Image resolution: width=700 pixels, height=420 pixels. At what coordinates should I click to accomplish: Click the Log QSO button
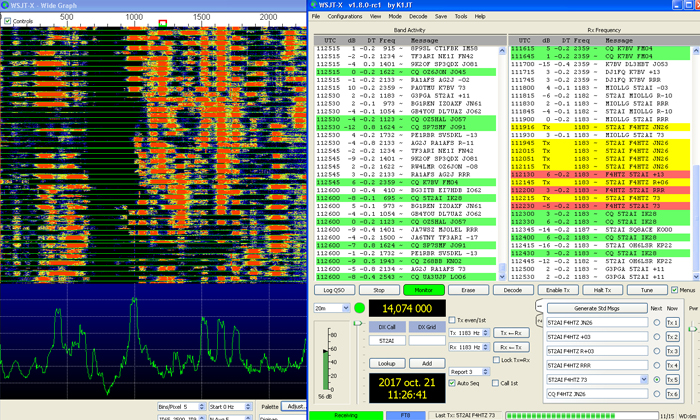[x=334, y=290]
